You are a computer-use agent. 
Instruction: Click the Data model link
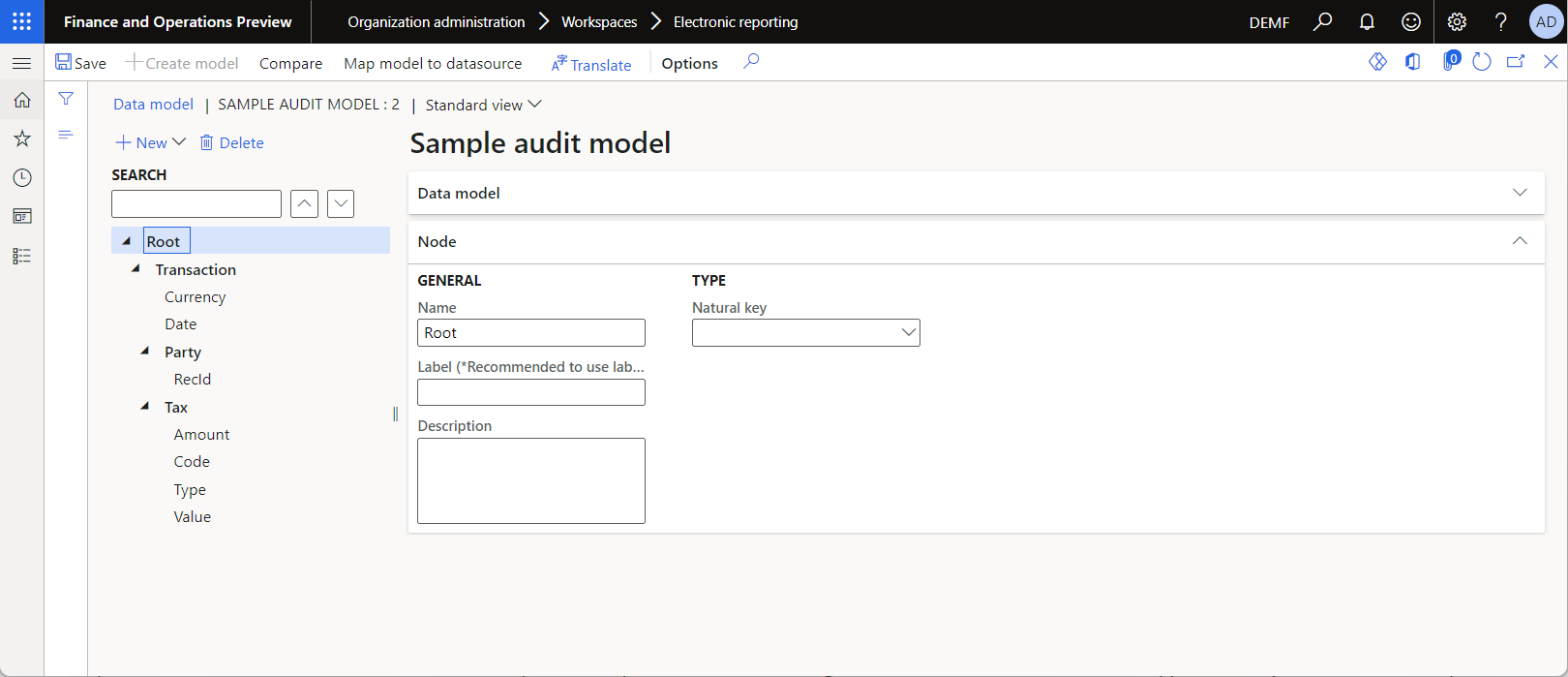[153, 104]
